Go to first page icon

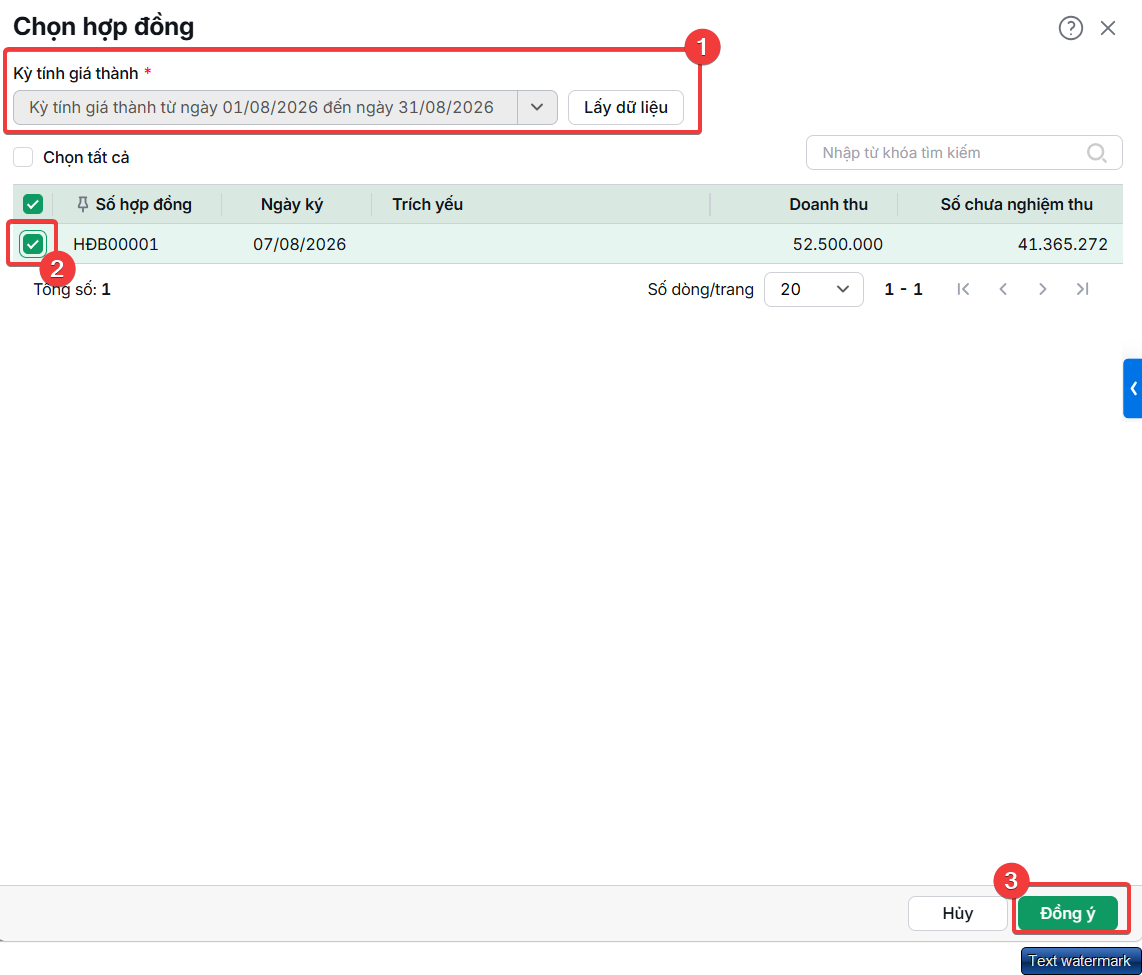[x=963, y=290]
